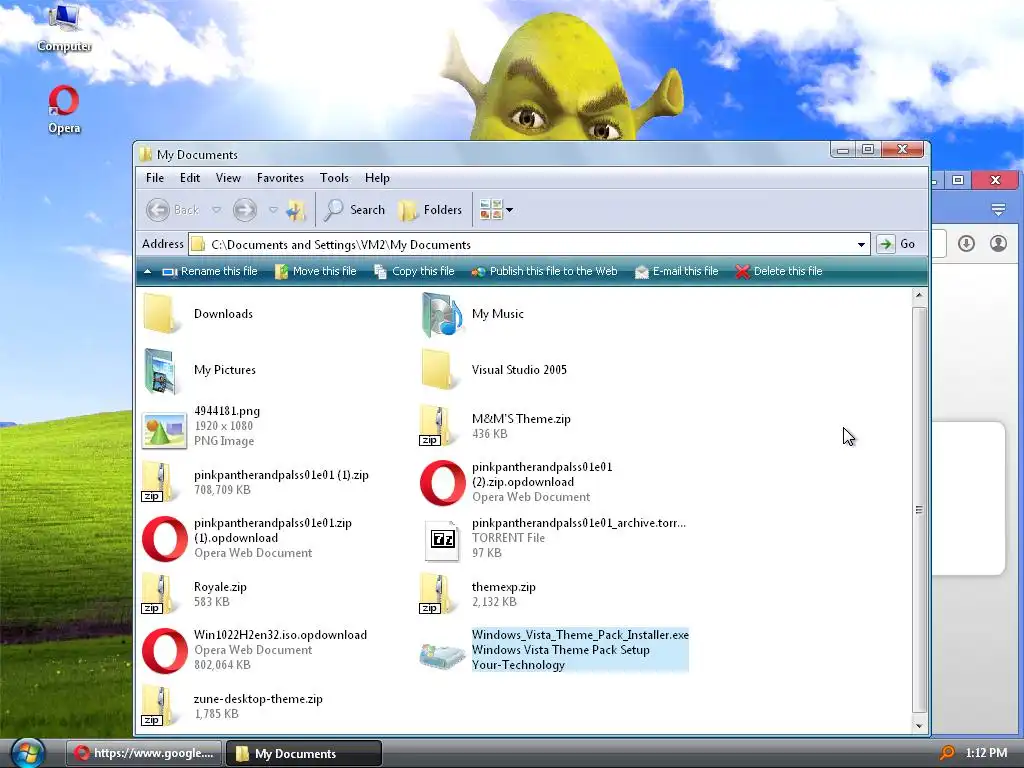Click the search tray icon near clock
This screenshot has height=768, width=1024.
click(x=947, y=753)
